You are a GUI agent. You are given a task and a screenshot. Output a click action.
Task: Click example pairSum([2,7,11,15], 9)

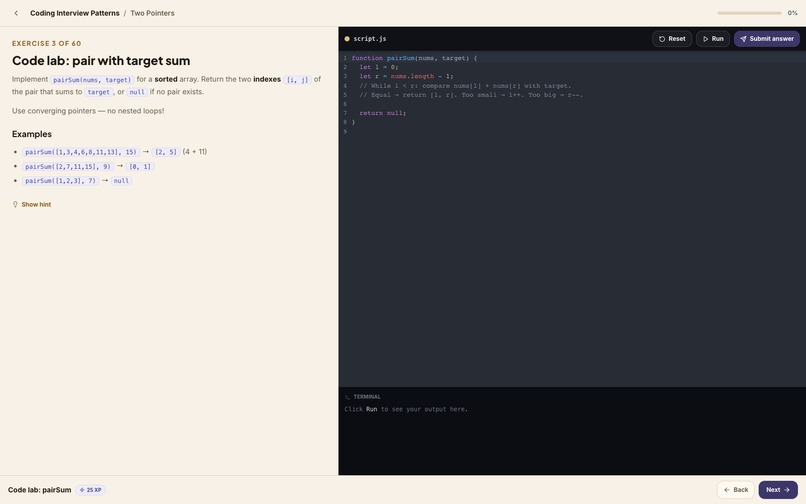(68, 167)
